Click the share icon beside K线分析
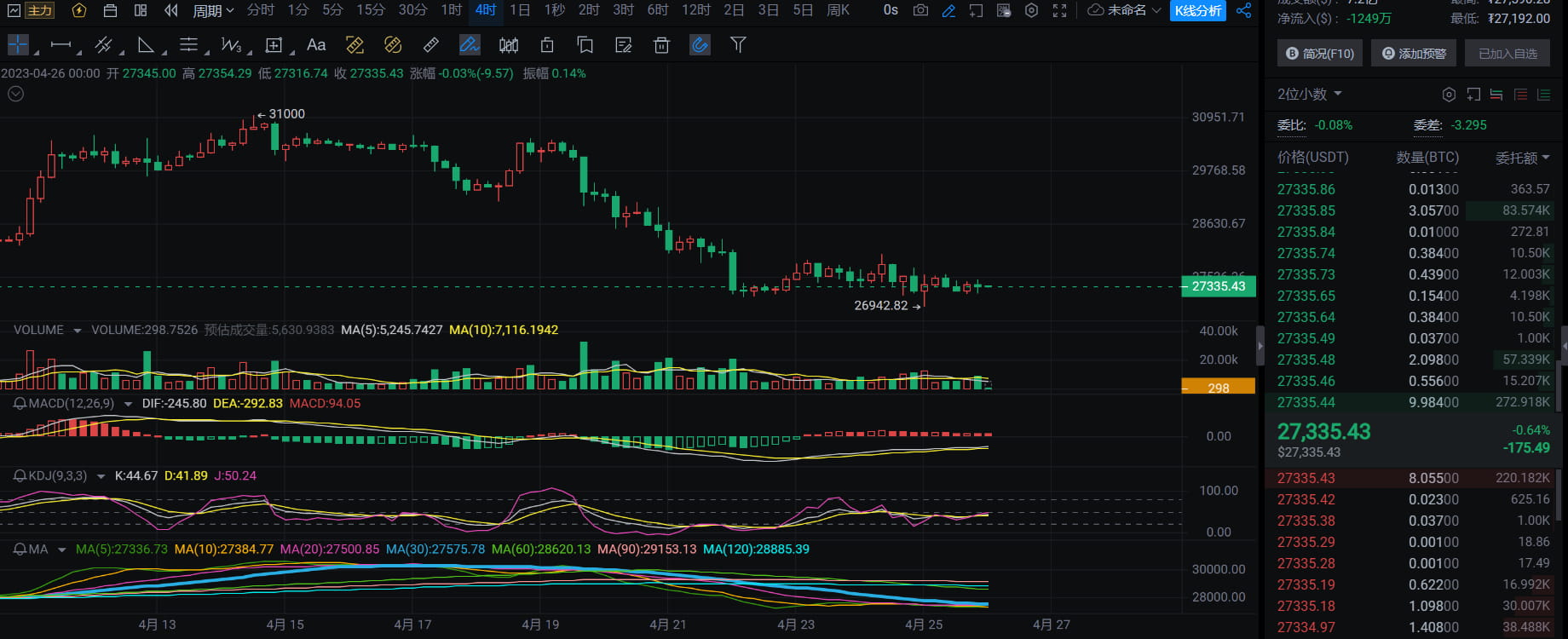The height and width of the screenshot is (639, 1568). [1244, 10]
